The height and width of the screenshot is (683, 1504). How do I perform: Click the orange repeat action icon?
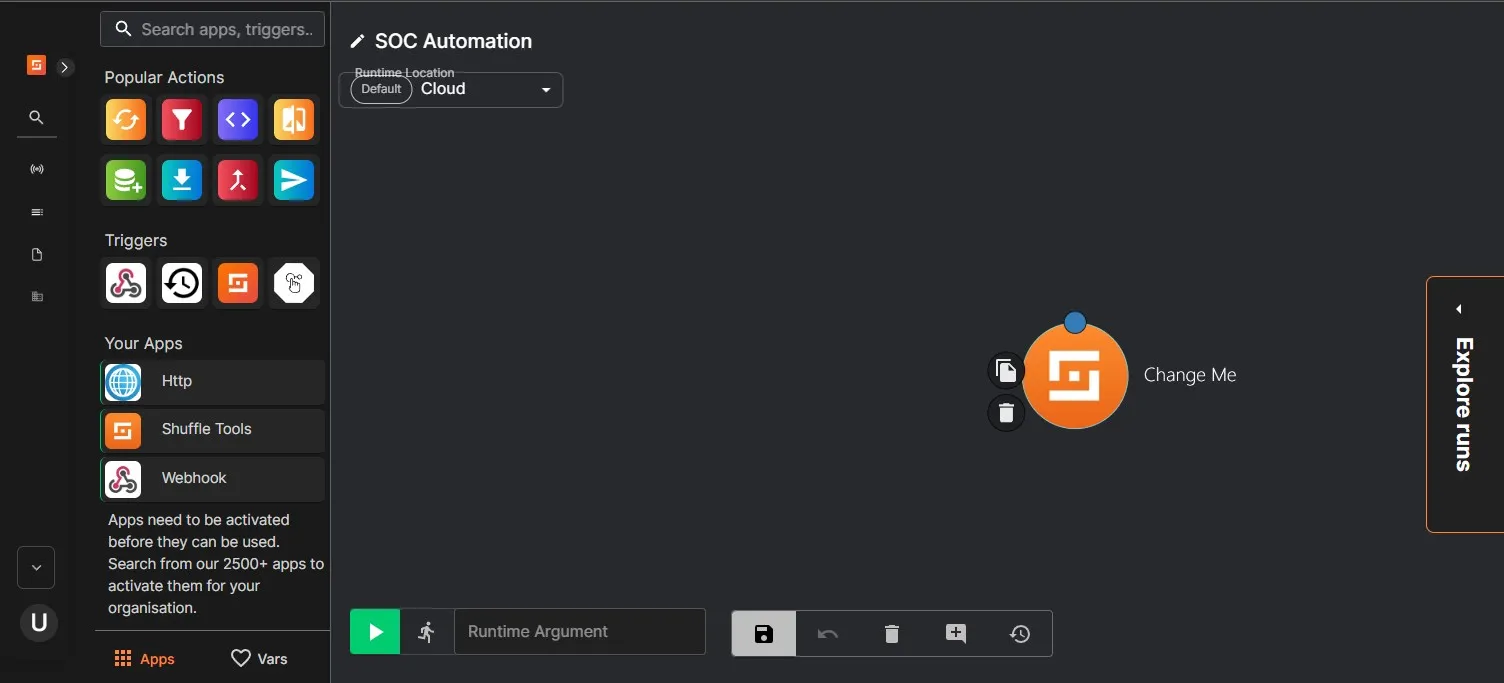pyautogui.click(x=126, y=120)
